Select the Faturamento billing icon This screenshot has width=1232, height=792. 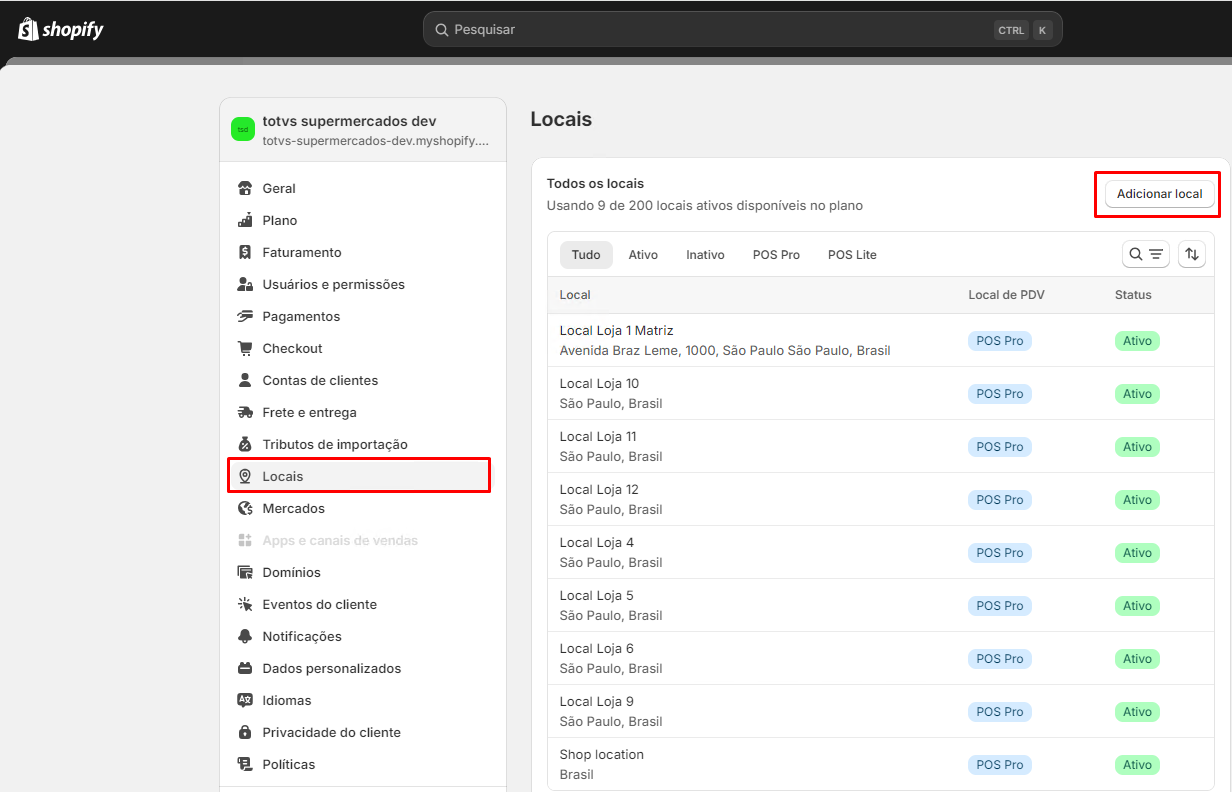(245, 252)
